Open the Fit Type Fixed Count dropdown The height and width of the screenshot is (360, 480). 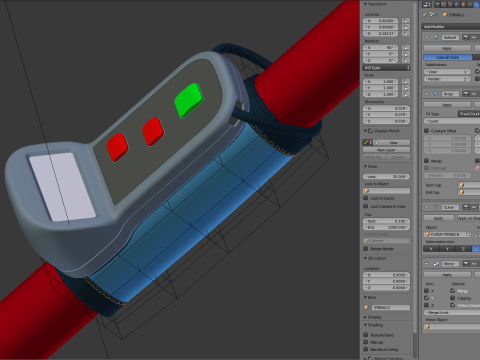pos(469,114)
